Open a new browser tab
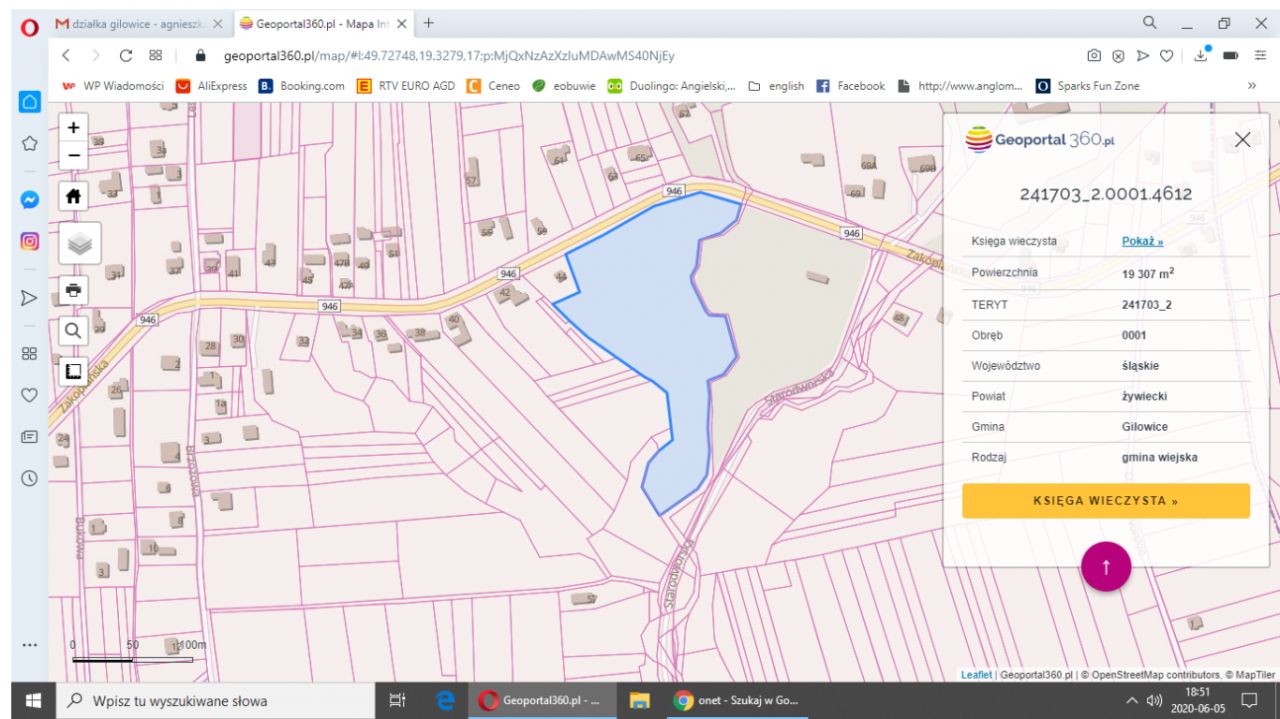 point(429,22)
